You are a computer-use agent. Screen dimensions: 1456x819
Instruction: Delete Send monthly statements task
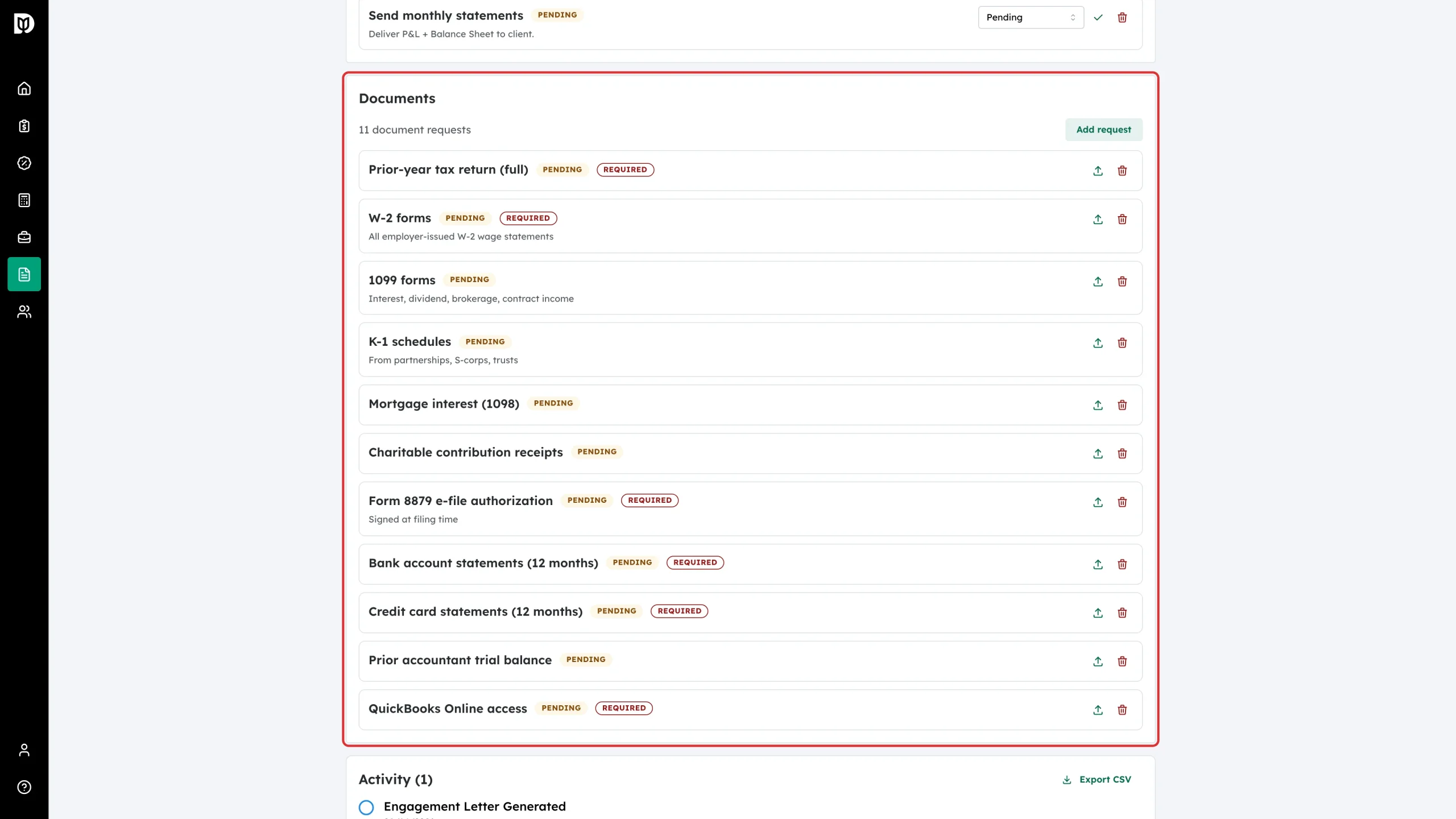coord(1122,18)
